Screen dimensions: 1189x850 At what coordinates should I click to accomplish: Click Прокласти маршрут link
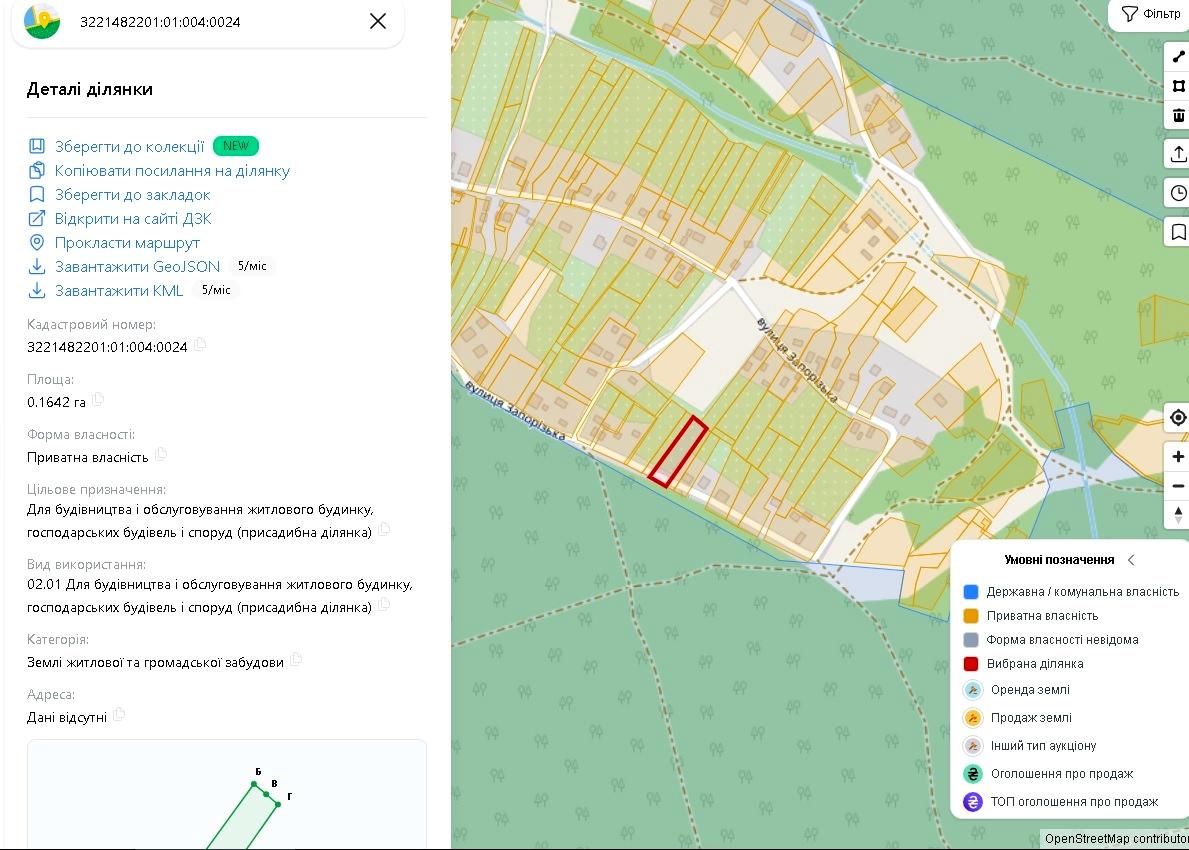(x=127, y=243)
